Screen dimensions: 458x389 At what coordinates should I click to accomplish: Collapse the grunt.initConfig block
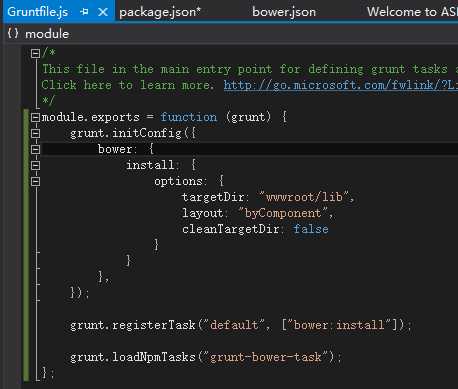click(x=35, y=133)
